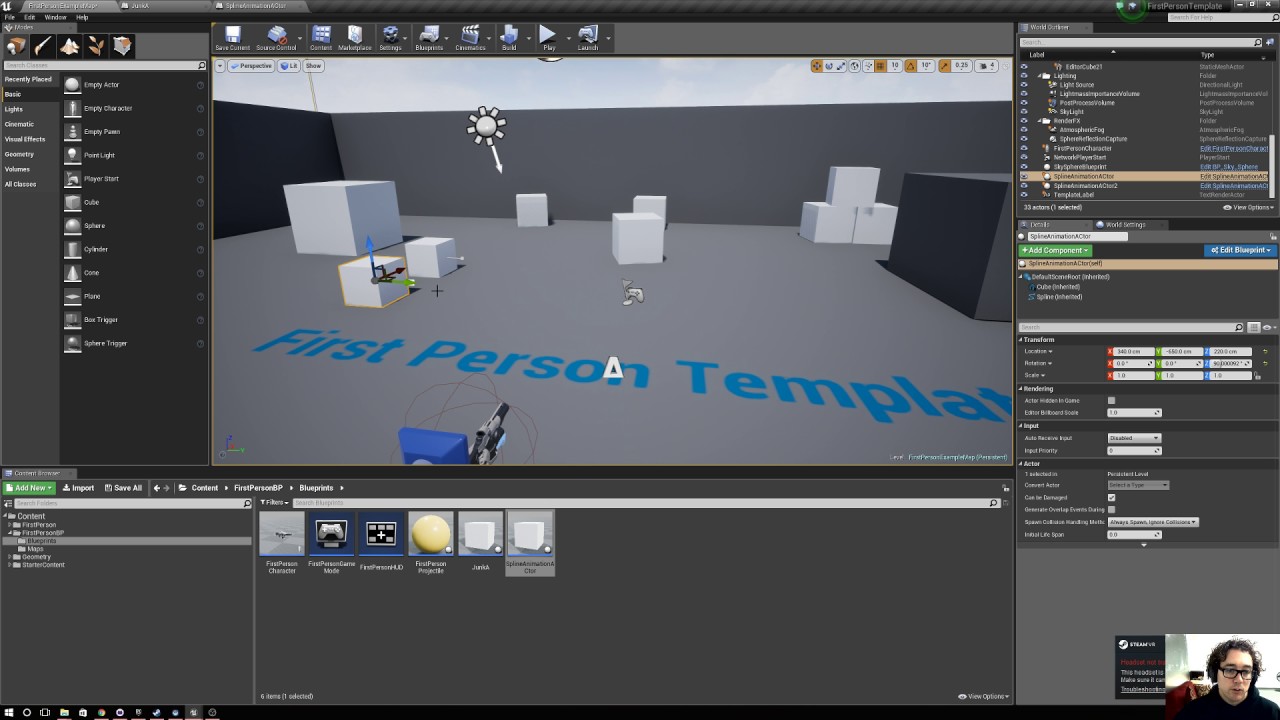Select the Point Light placement item
The width and height of the screenshot is (1280, 720).
click(x=133, y=155)
